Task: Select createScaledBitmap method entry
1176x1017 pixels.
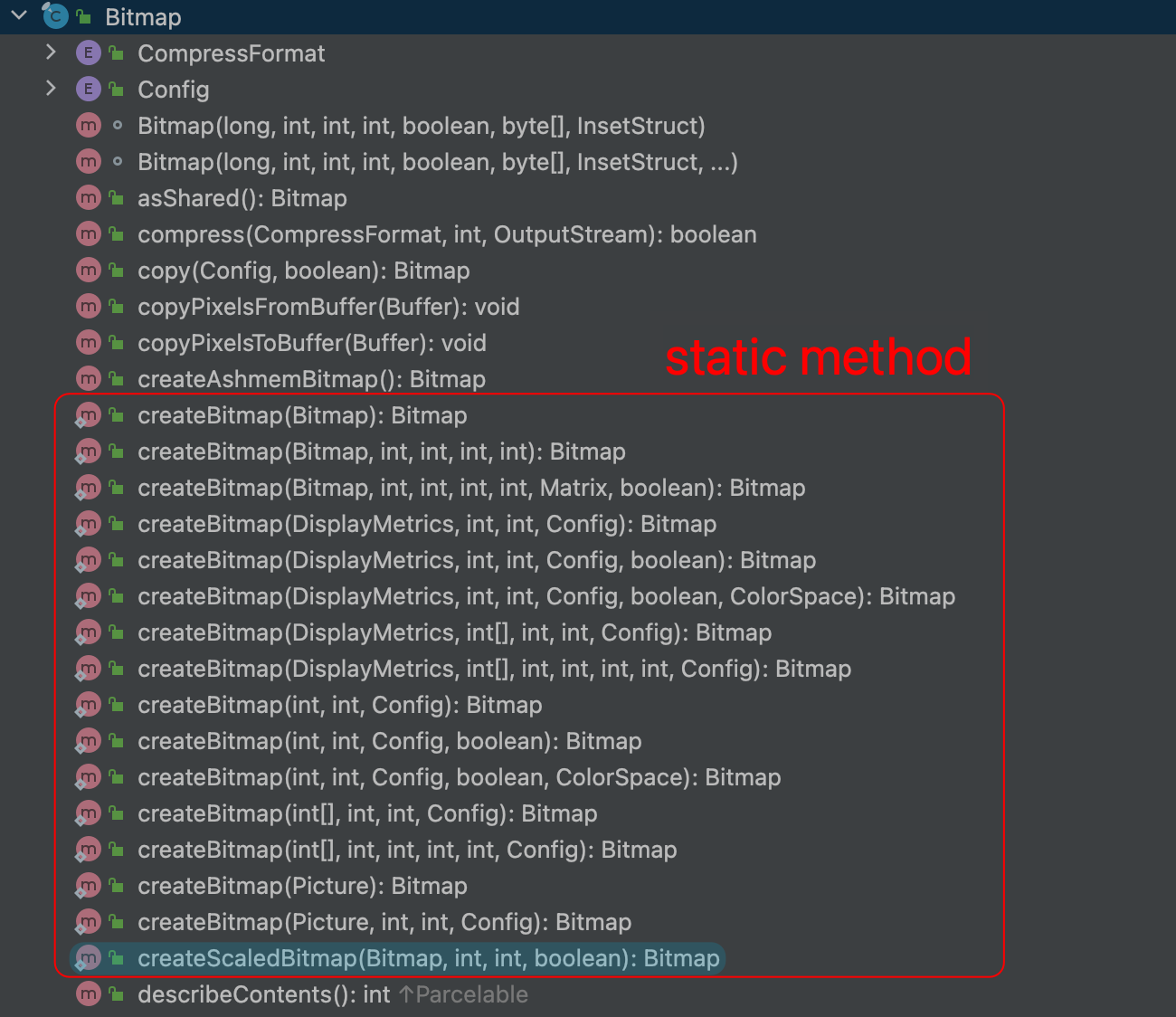Action: tap(428, 958)
